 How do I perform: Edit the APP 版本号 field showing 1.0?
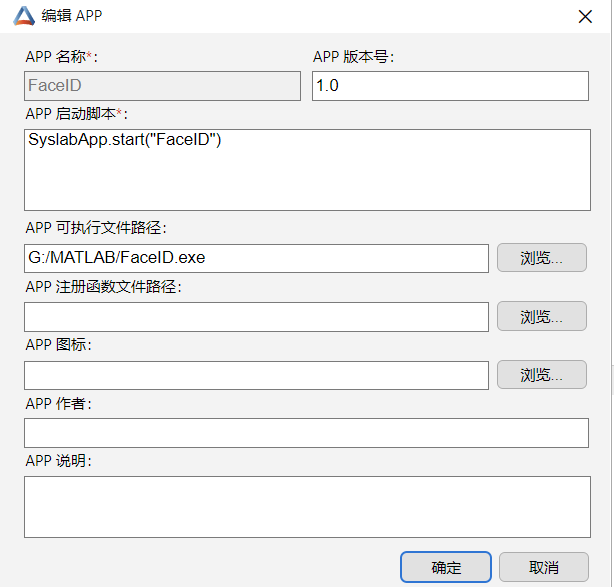tap(450, 86)
